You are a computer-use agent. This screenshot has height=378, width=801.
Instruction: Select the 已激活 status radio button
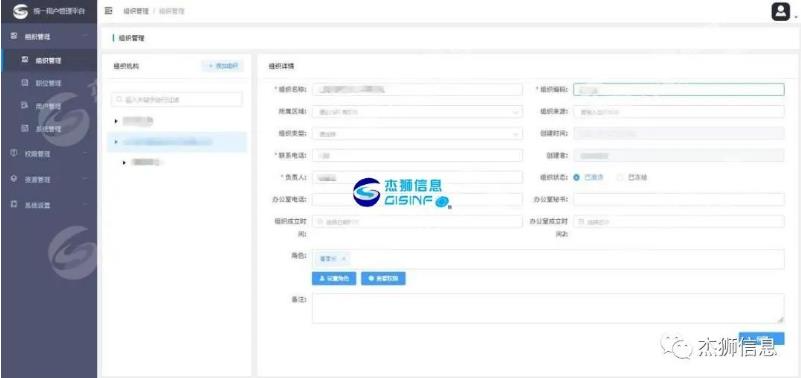click(577, 178)
